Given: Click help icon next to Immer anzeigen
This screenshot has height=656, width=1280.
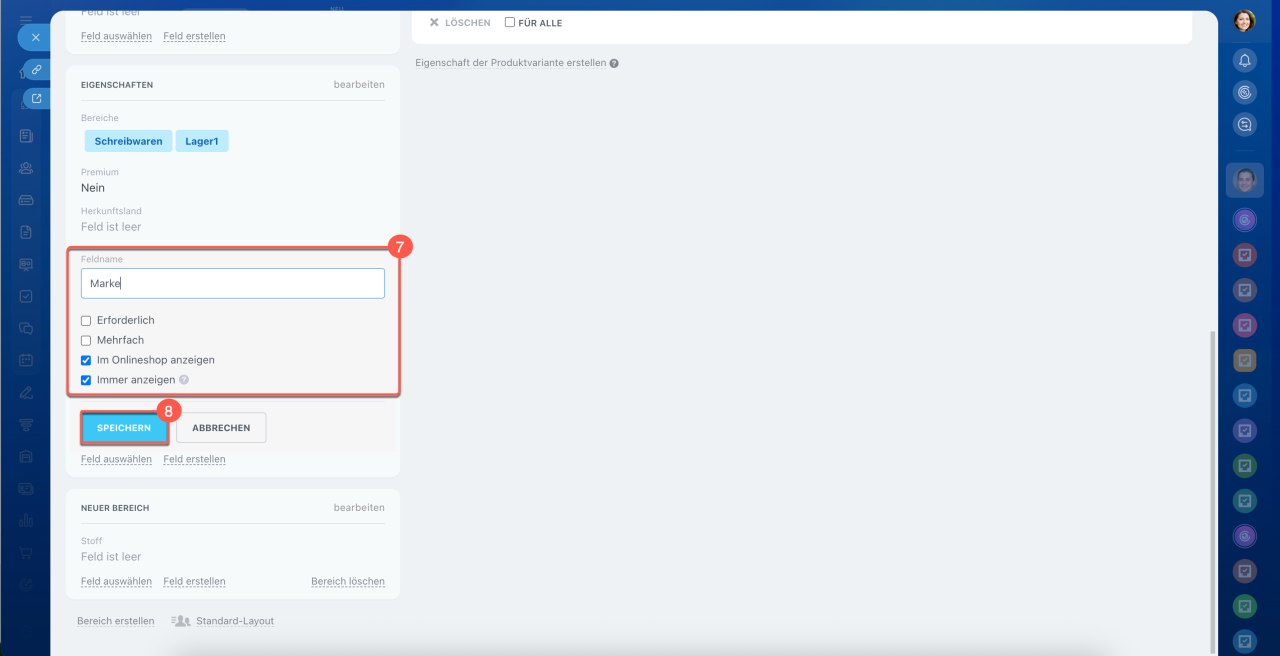Looking at the screenshot, I should [x=184, y=380].
